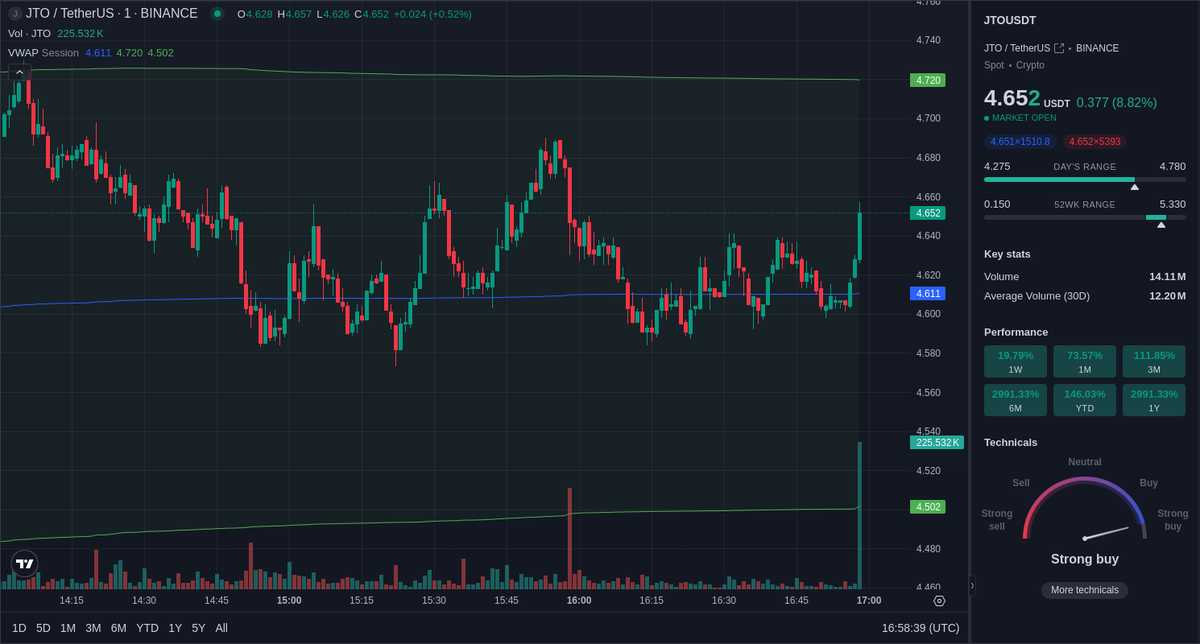
Task: Click the 6M performance tile 2991.33%
Action: (x=1015, y=400)
